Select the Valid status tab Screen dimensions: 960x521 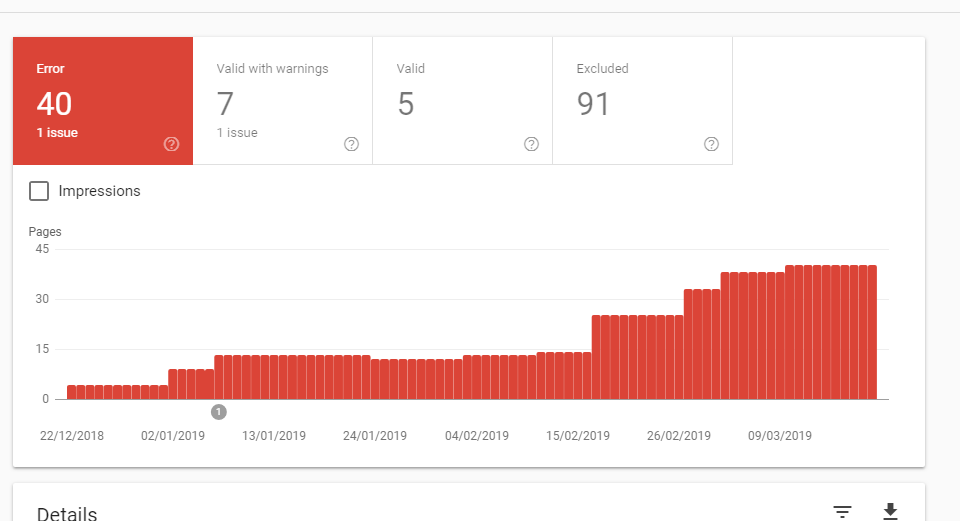tap(462, 100)
